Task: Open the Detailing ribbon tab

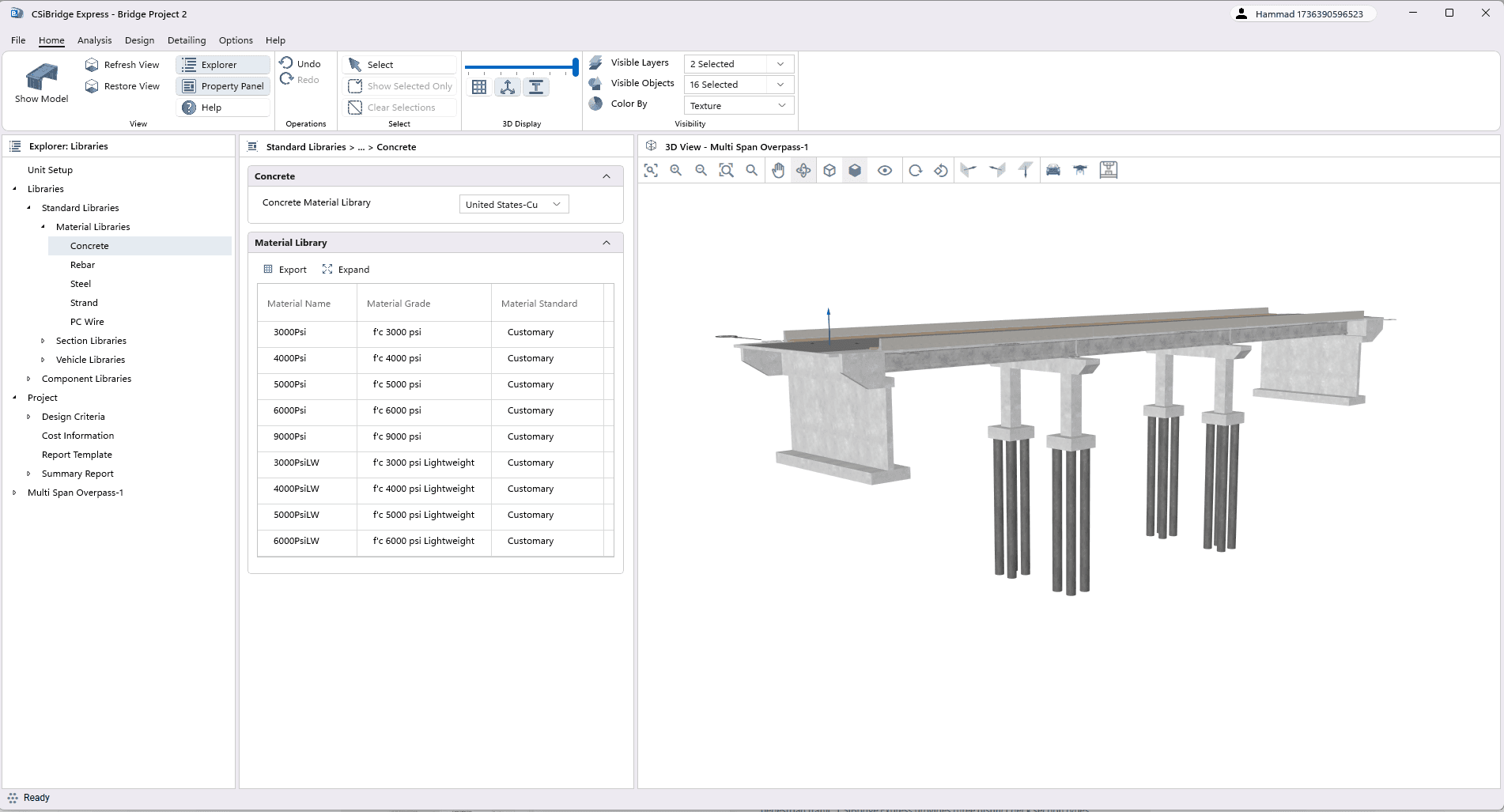Action: coord(187,40)
